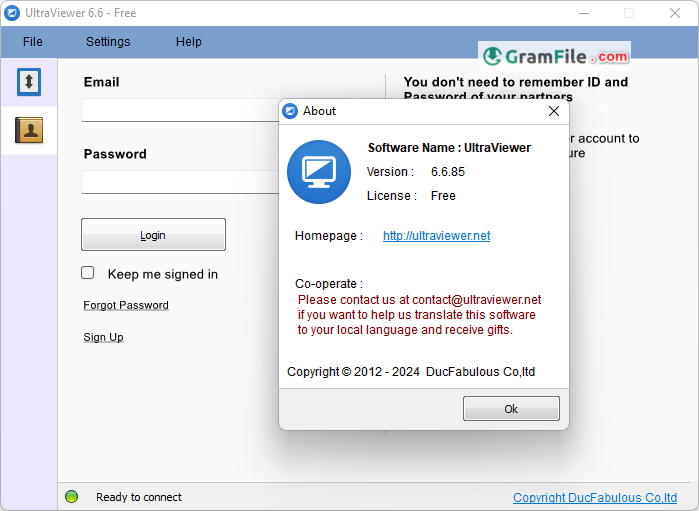This screenshot has width=699, height=511.
Task: Click the Ready to connect status text
Action: pos(139,497)
